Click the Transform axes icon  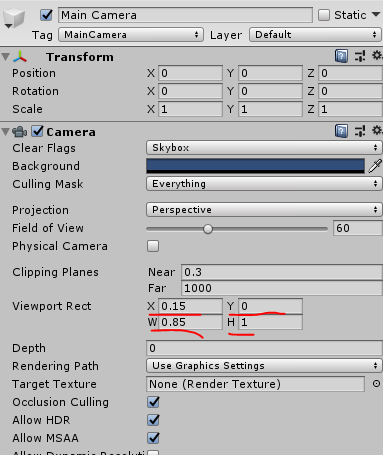click(20, 57)
